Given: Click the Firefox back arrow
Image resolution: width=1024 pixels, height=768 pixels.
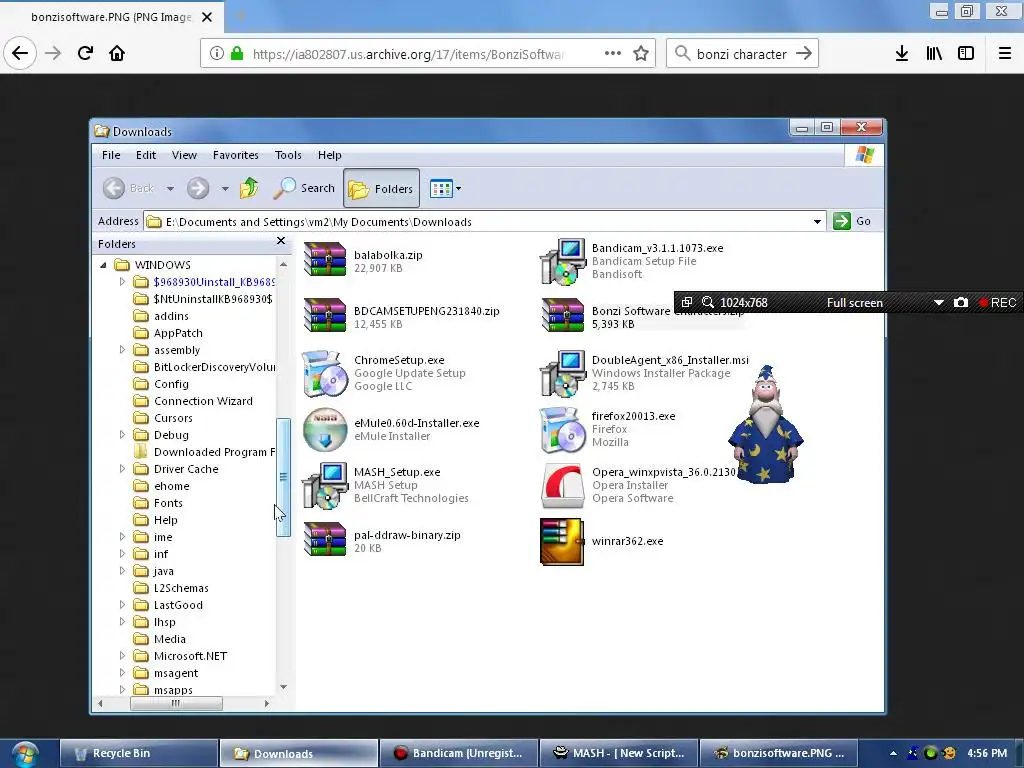Looking at the screenshot, I should (20, 53).
